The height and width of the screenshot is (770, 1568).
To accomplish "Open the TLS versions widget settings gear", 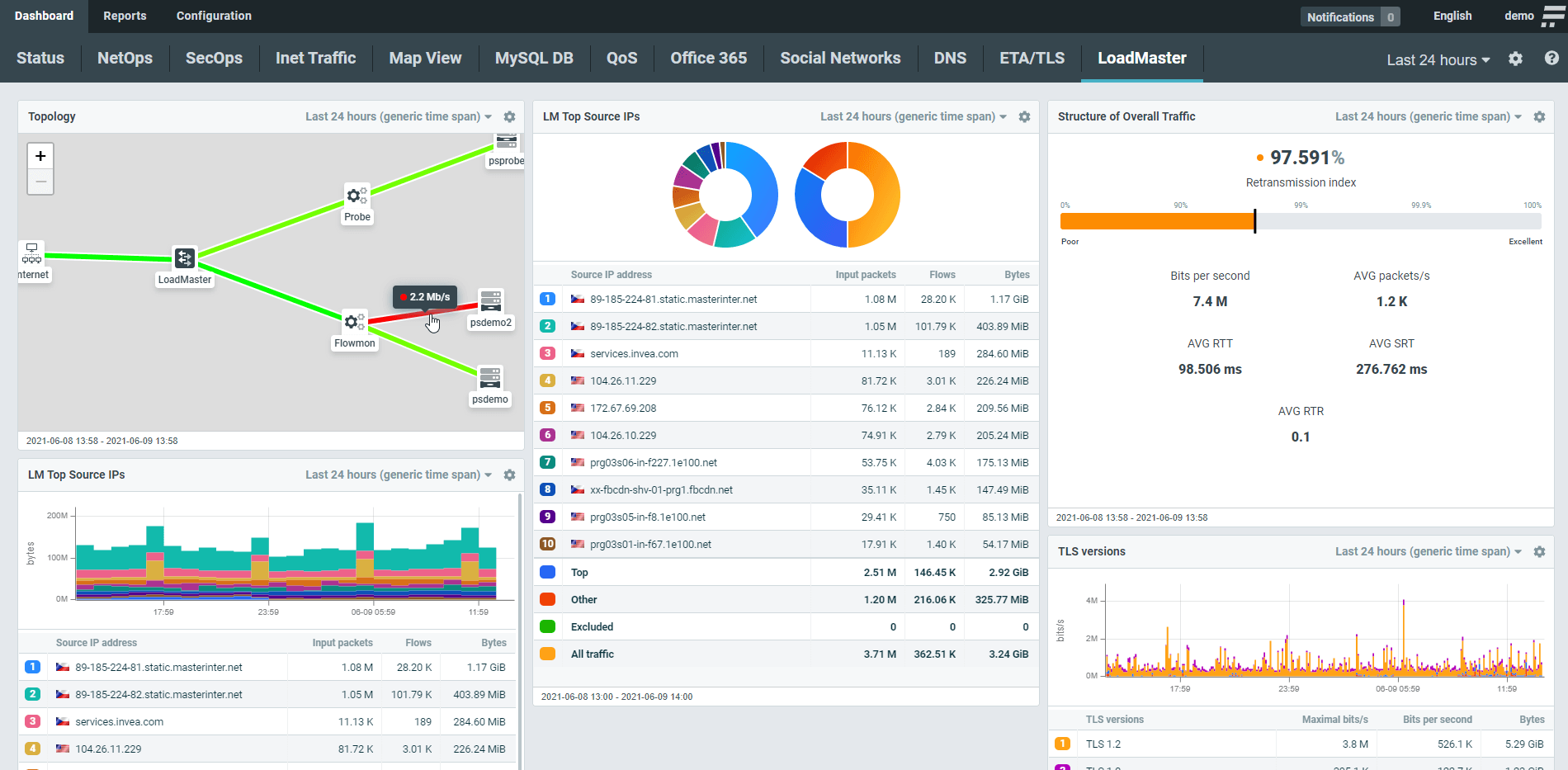I will (x=1540, y=551).
